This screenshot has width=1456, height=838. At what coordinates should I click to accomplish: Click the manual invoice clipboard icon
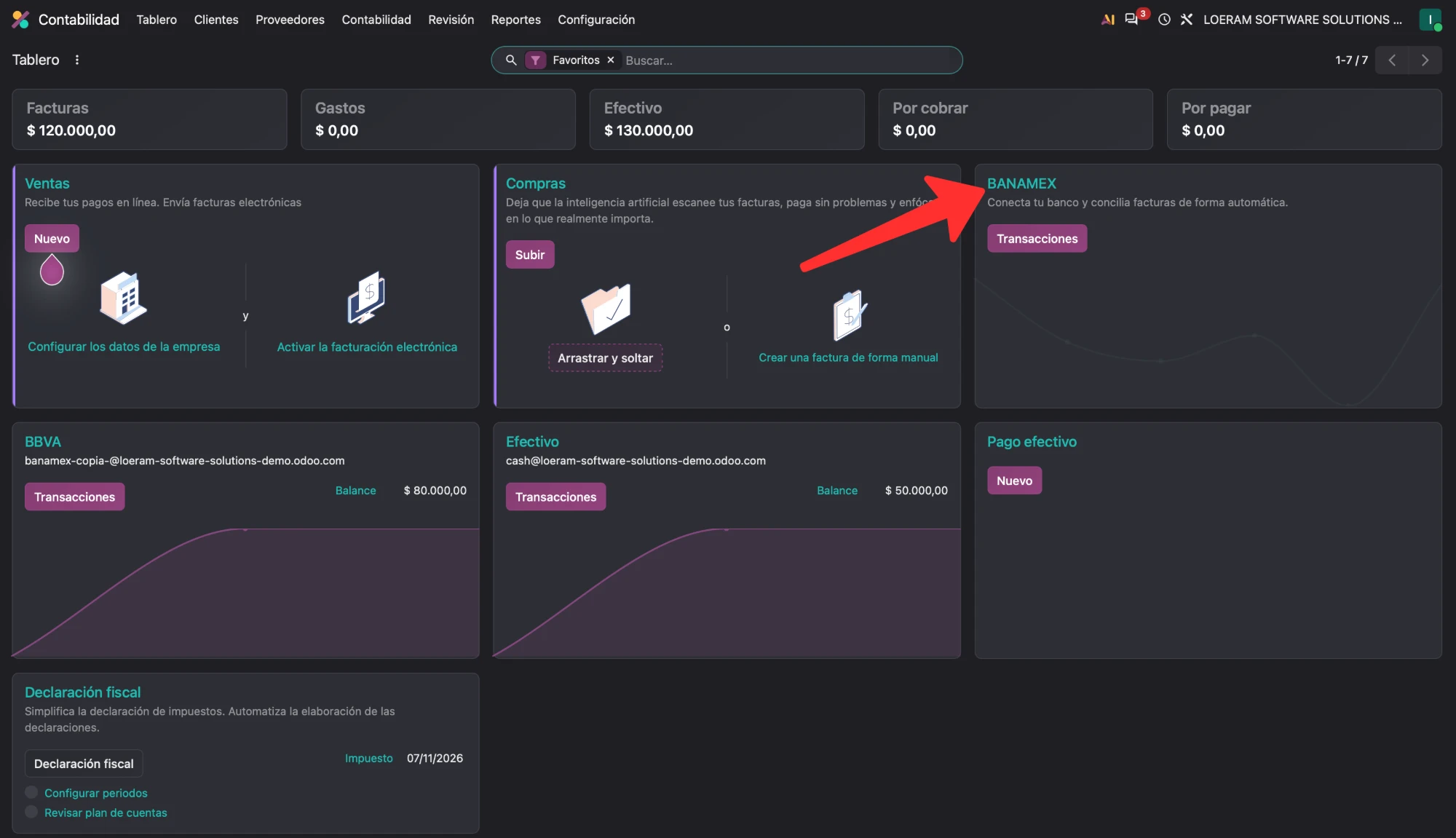click(x=848, y=315)
